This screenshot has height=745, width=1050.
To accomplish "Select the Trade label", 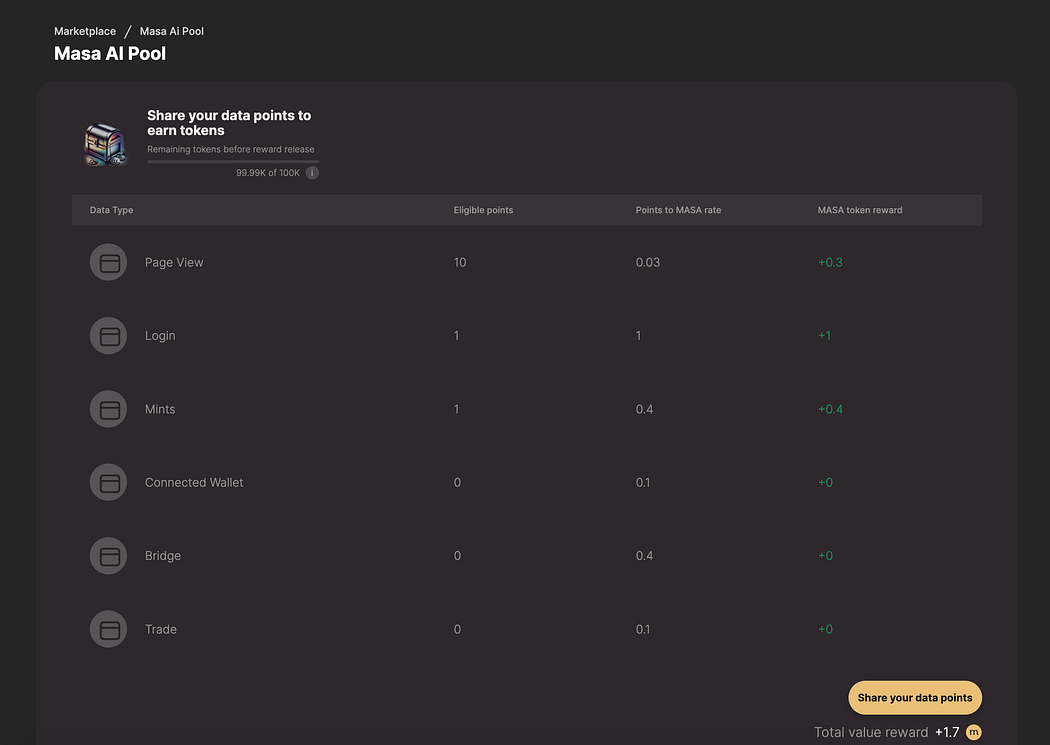I will (x=161, y=629).
